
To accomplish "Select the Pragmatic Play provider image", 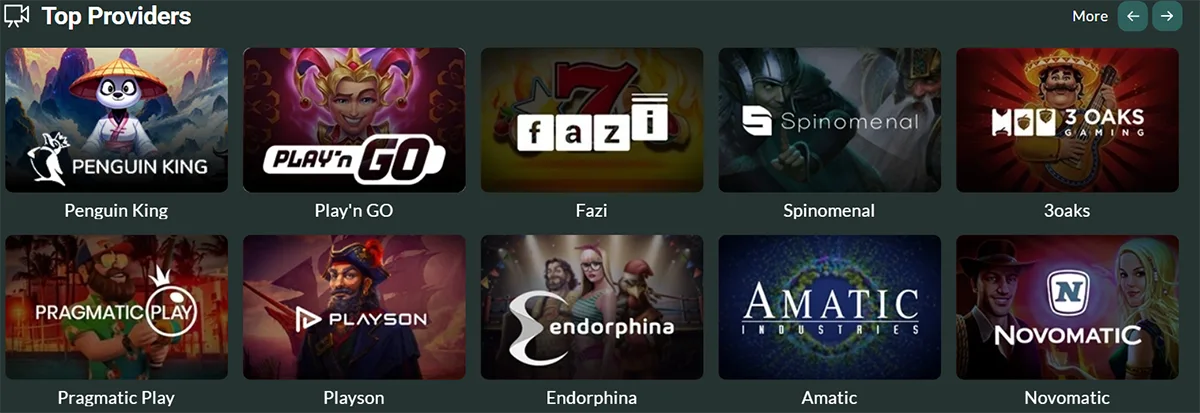I will [116, 307].
